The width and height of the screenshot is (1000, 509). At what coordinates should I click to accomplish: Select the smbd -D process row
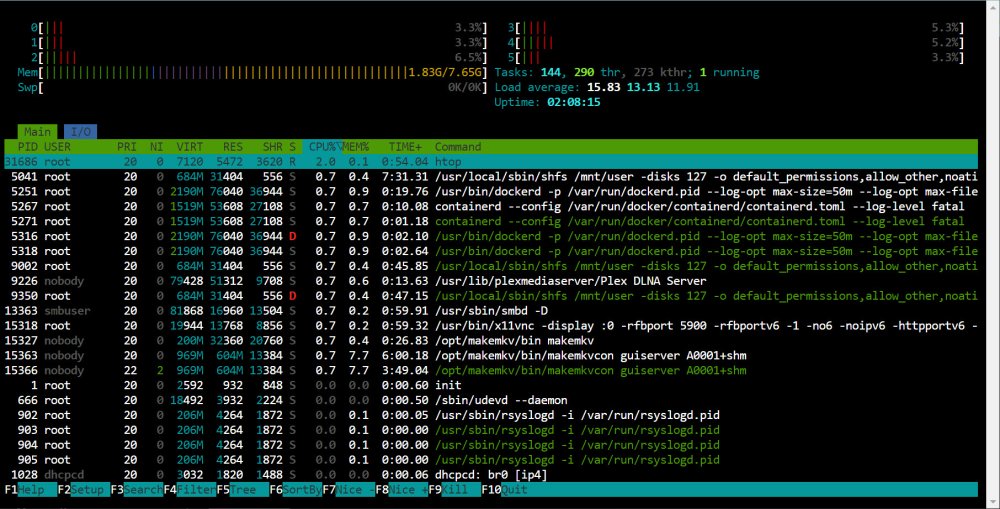[491, 311]
